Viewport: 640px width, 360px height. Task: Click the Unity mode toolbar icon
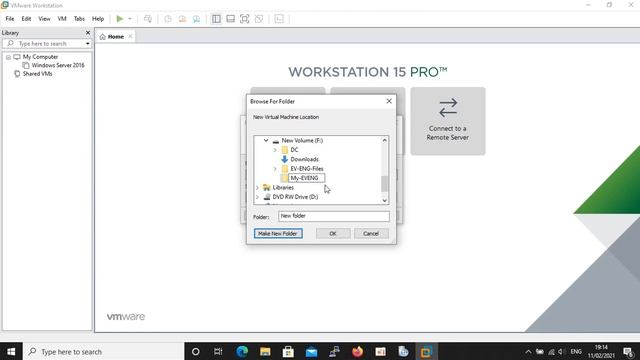pos(259,19)
